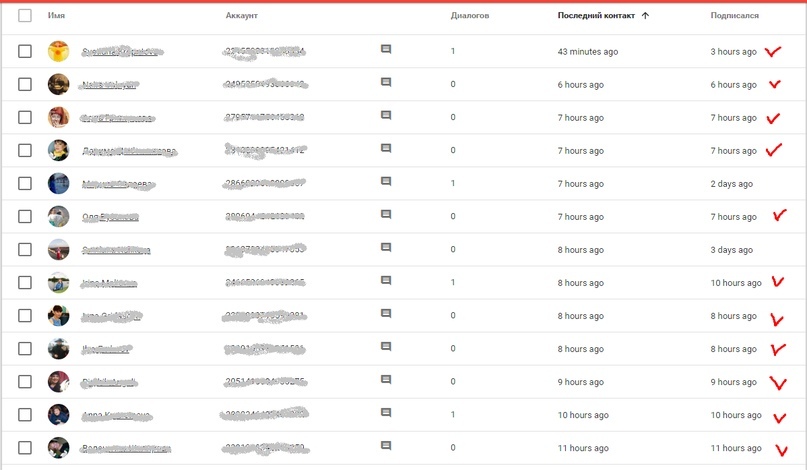This screenshot has width=807, height=470.
Task: Click the sort arrow beside Последний контакт
Action: (645, 16)
